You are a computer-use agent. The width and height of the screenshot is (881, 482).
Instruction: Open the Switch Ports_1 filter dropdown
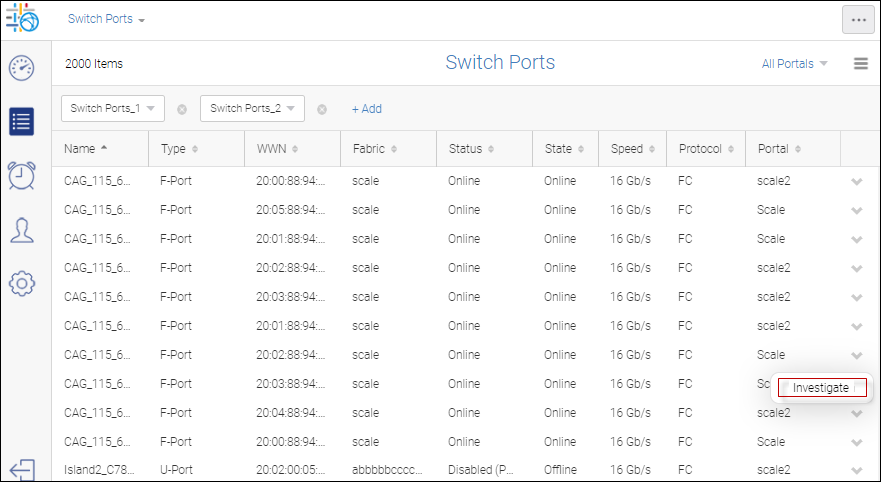[x=113, y=108]
